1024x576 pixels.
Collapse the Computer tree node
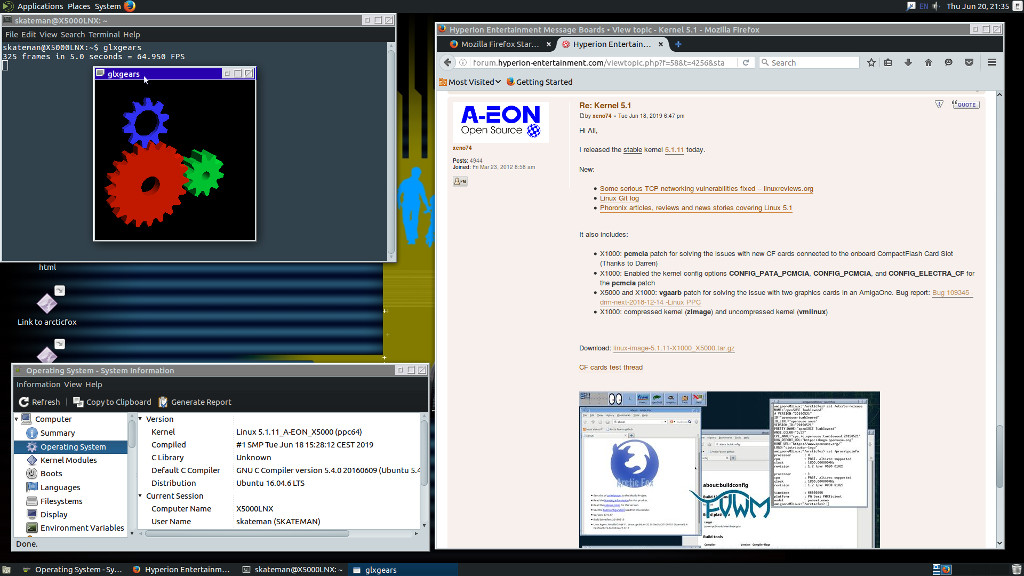[x=17, y=419]
